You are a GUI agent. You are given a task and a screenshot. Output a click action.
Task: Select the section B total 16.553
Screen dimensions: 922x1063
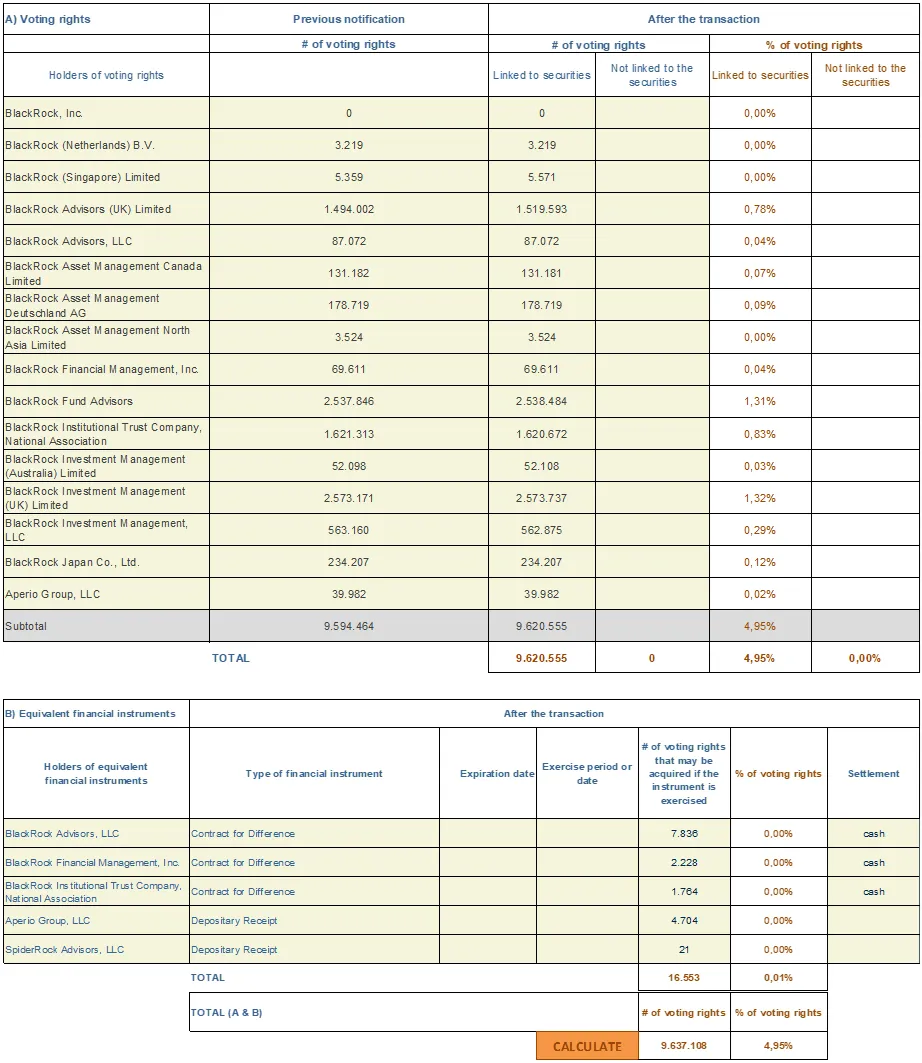[x=684, y=977]
